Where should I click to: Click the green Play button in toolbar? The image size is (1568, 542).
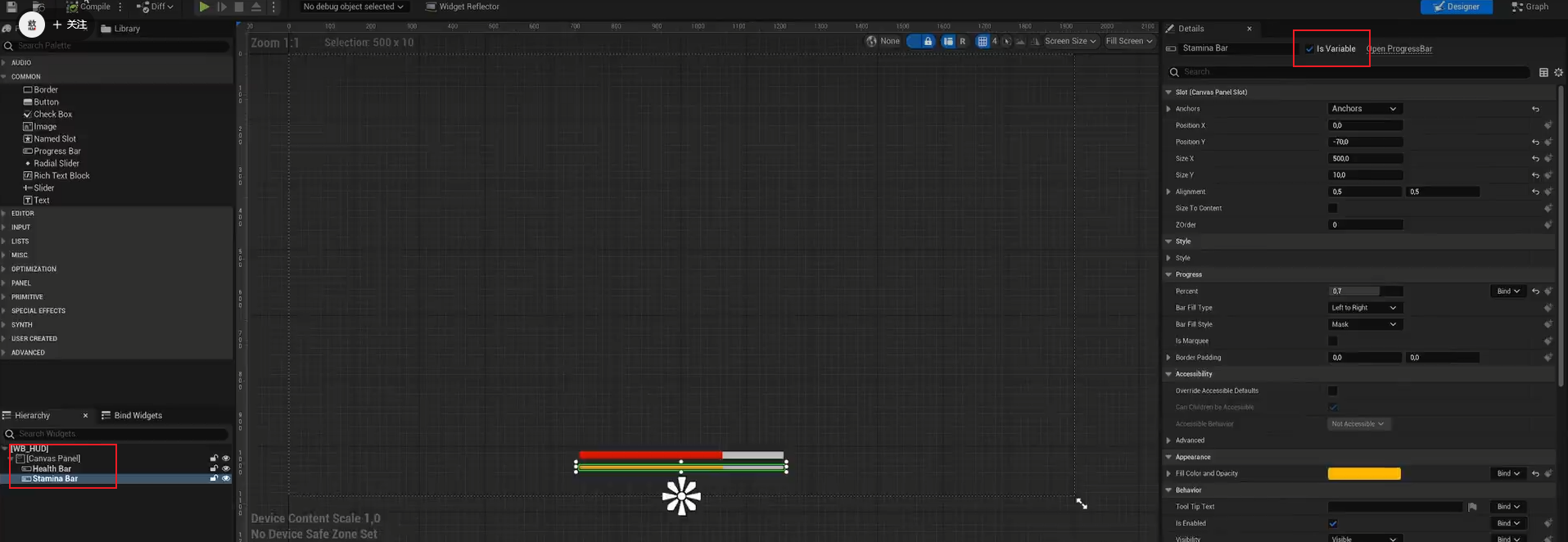204,7
